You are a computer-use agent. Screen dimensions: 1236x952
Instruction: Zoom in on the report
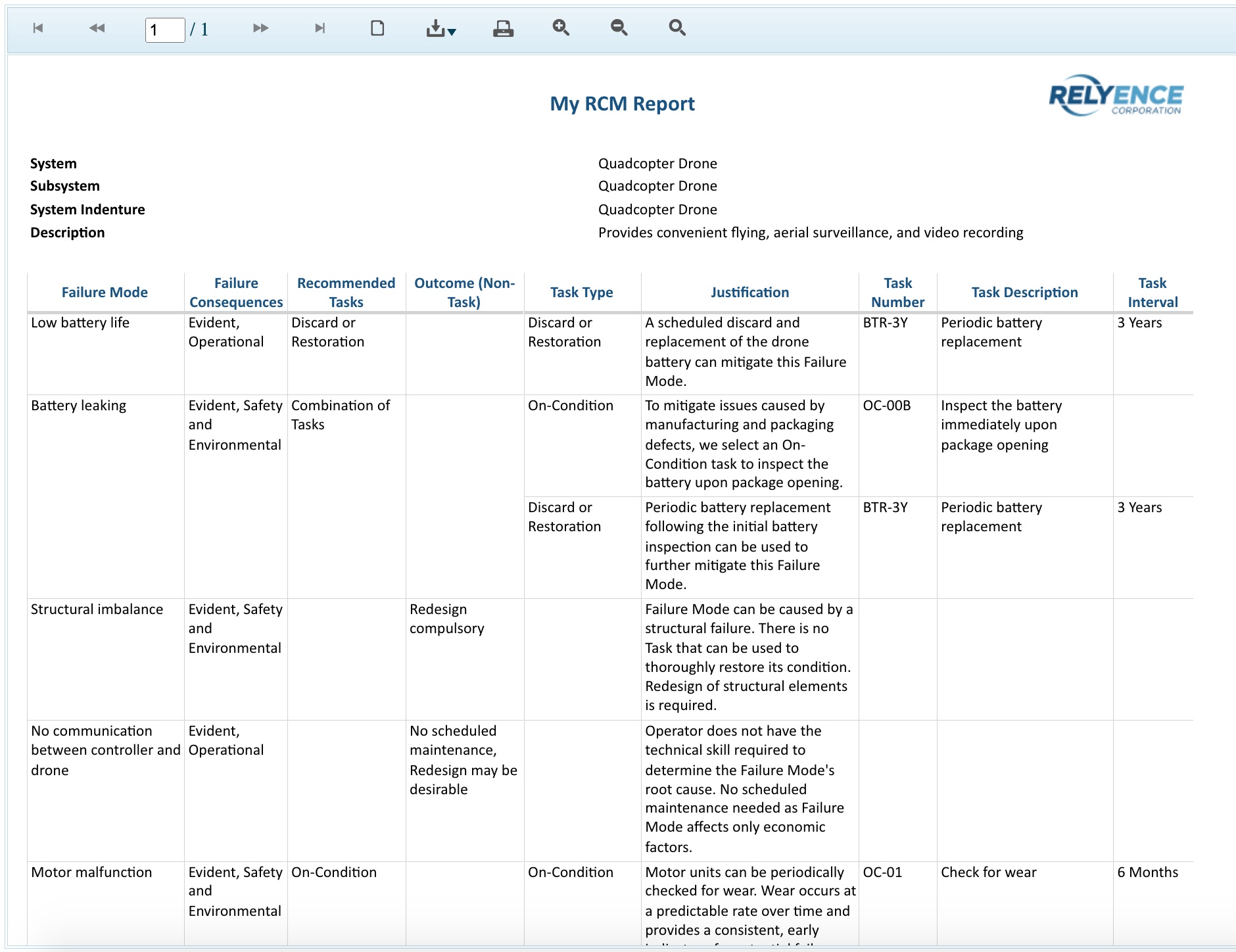click(560, 28)
